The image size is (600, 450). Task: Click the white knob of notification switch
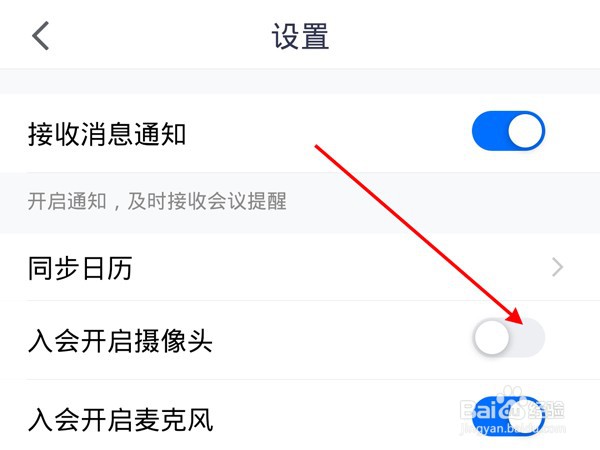pyautogui.click(x=526, y=131)
